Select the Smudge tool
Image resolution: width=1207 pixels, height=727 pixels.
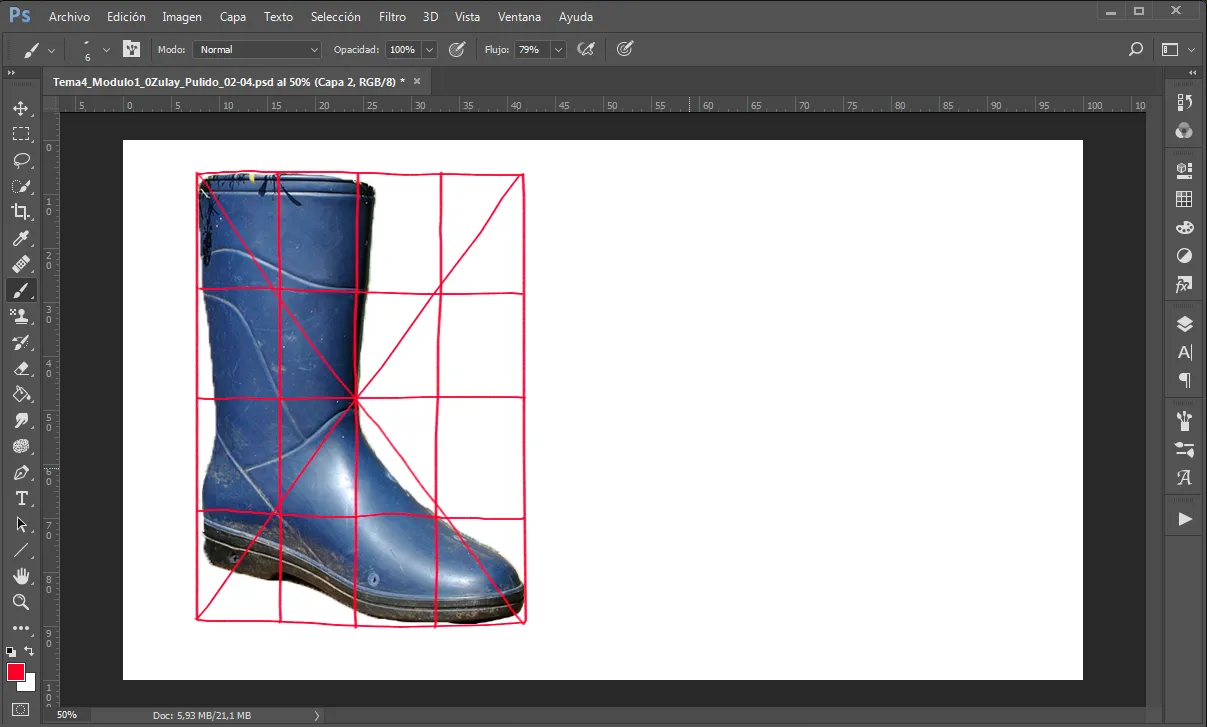[x=21, y=420]
